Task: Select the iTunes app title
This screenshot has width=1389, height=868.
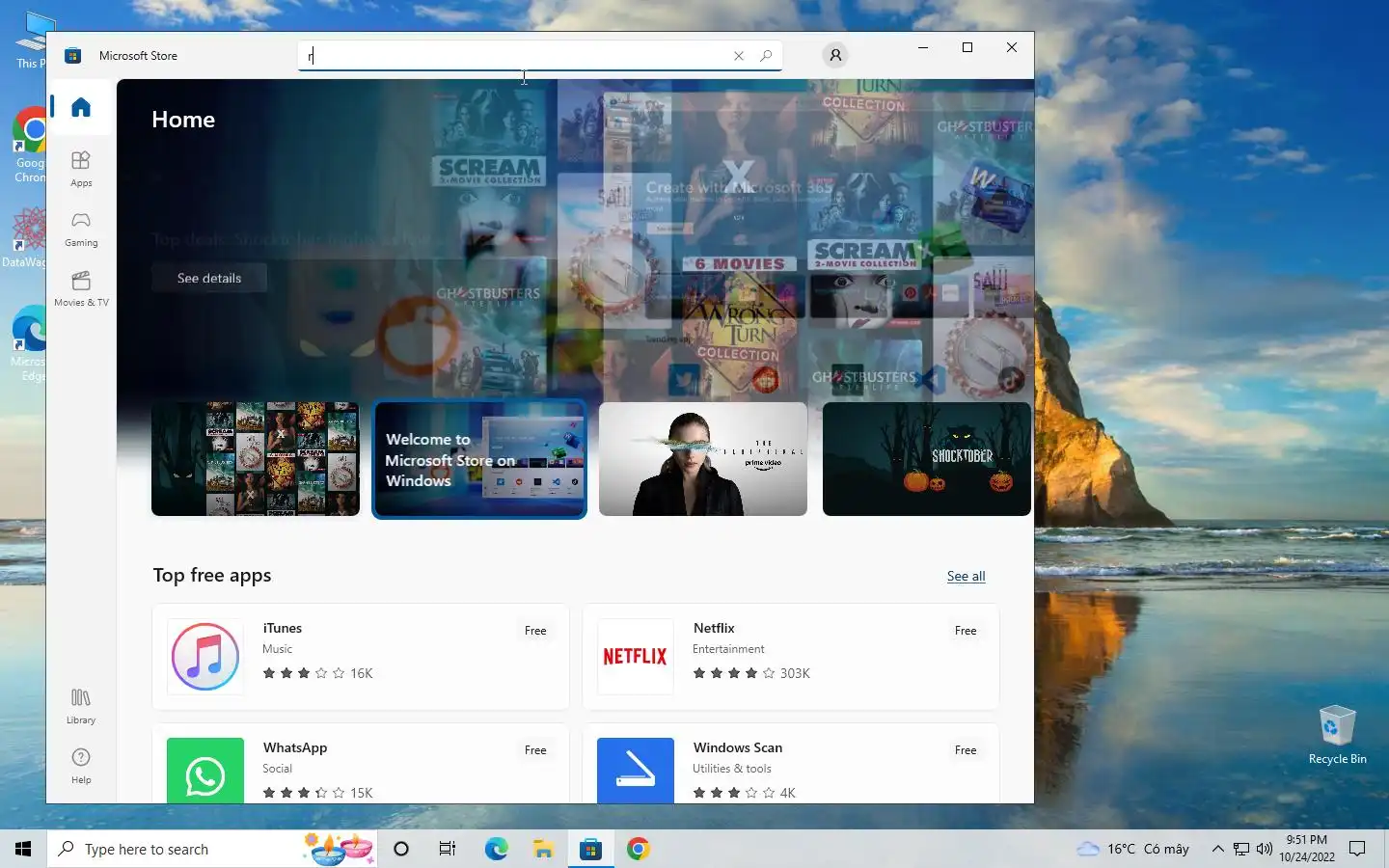Action: coord(283,628)
